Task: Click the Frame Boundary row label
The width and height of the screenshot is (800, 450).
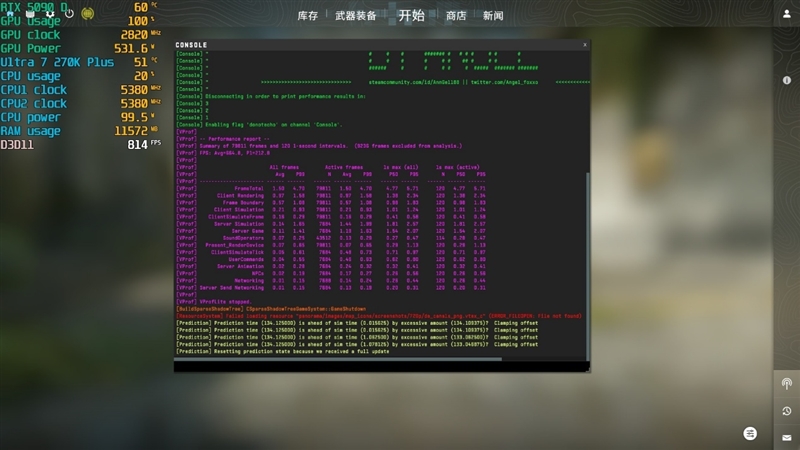Action: 243,203
